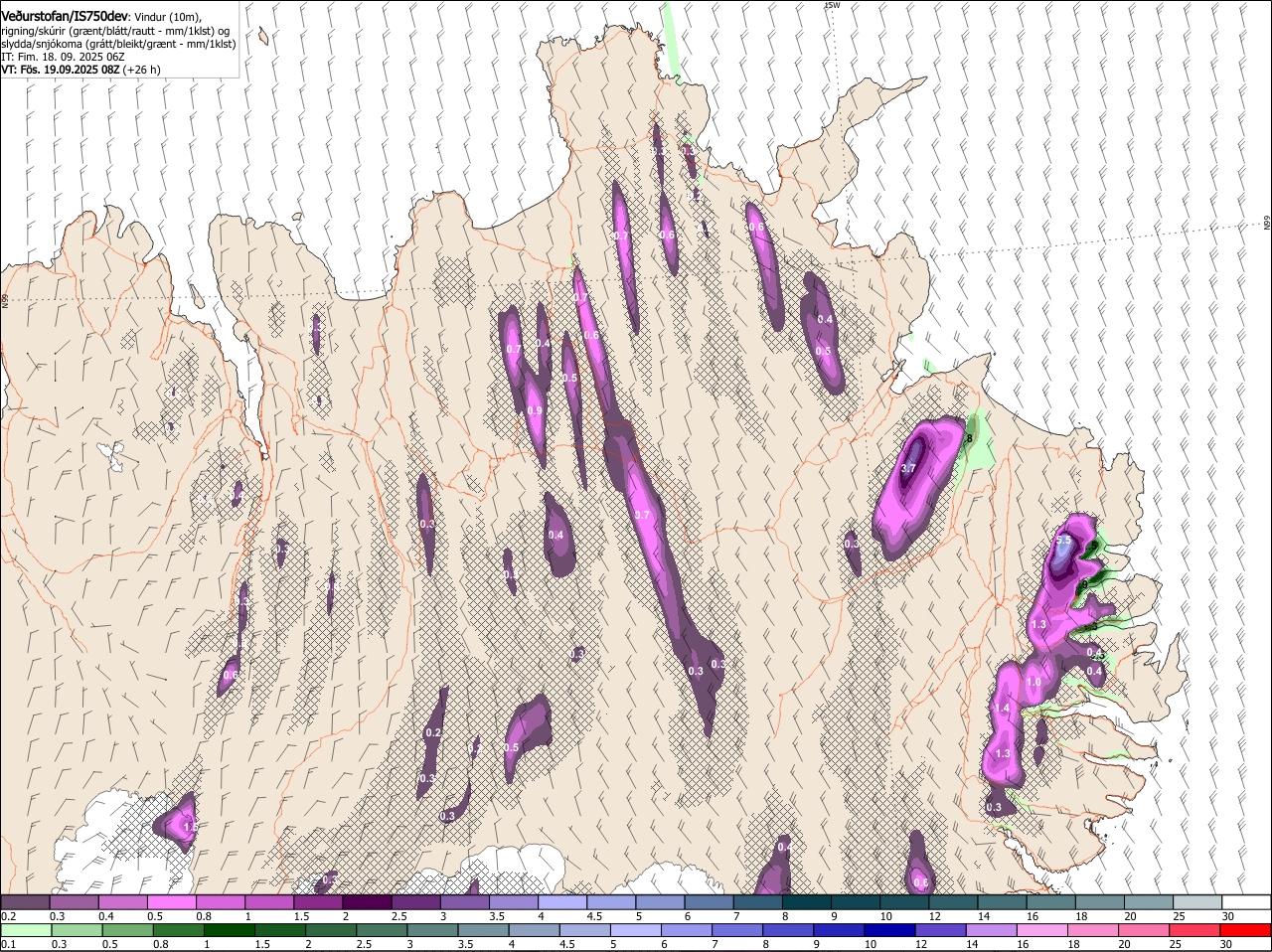
Task: Pick the snow legend swatch between 18 and 20
Action: (x=1100, y=901)
